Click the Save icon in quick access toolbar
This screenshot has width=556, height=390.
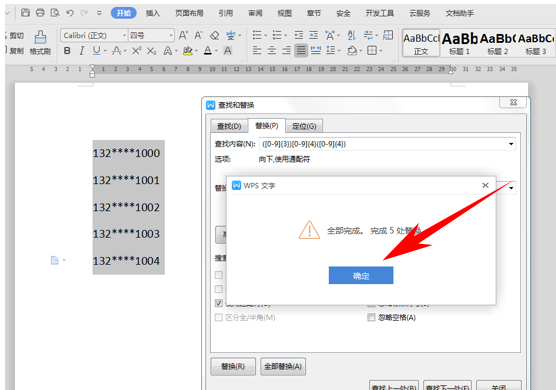[x=25, y=13]
